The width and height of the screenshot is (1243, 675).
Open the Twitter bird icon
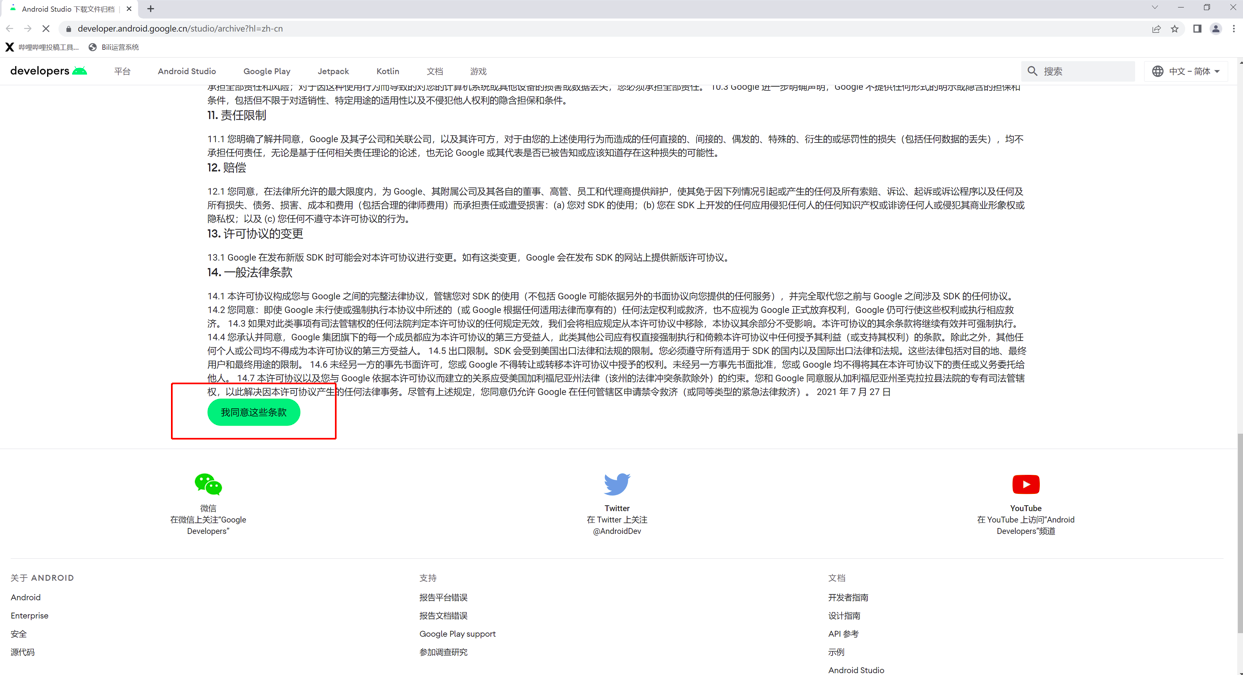(x=617, y=484)
